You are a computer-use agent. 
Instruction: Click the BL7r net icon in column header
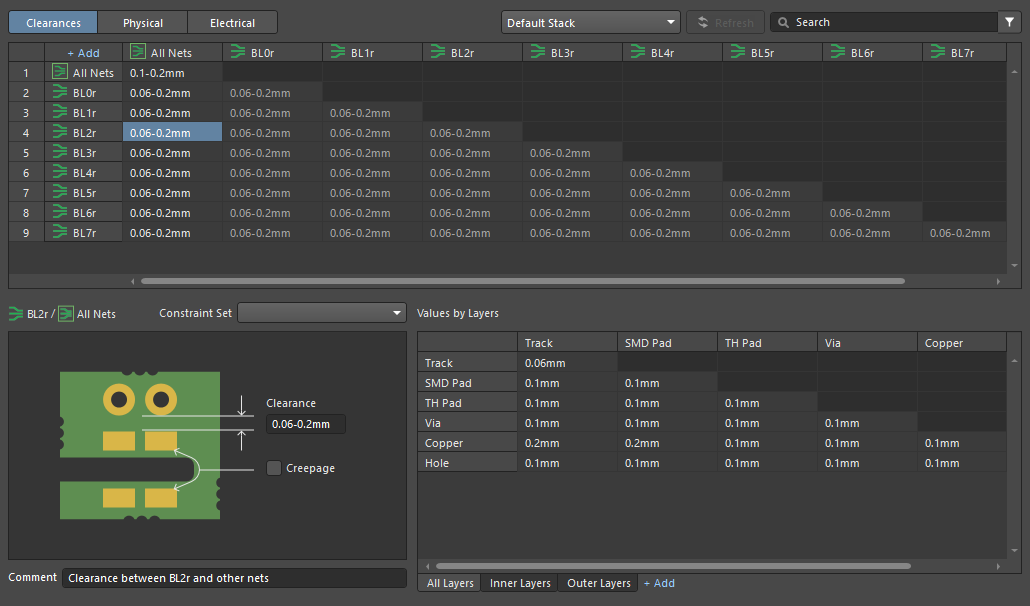938,52
